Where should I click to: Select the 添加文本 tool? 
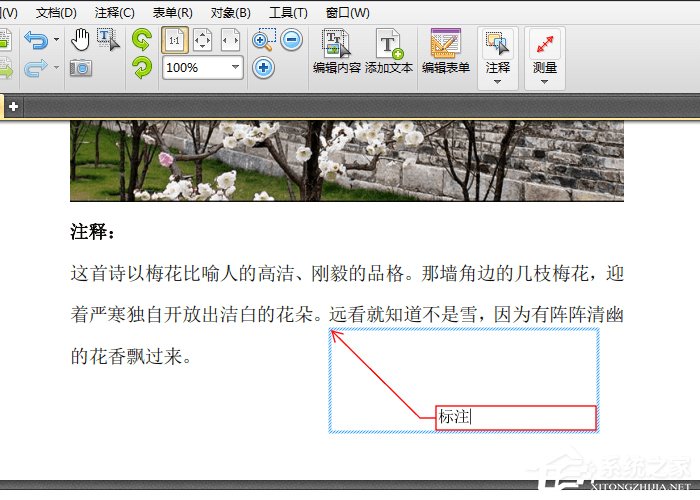pos(389,51)
